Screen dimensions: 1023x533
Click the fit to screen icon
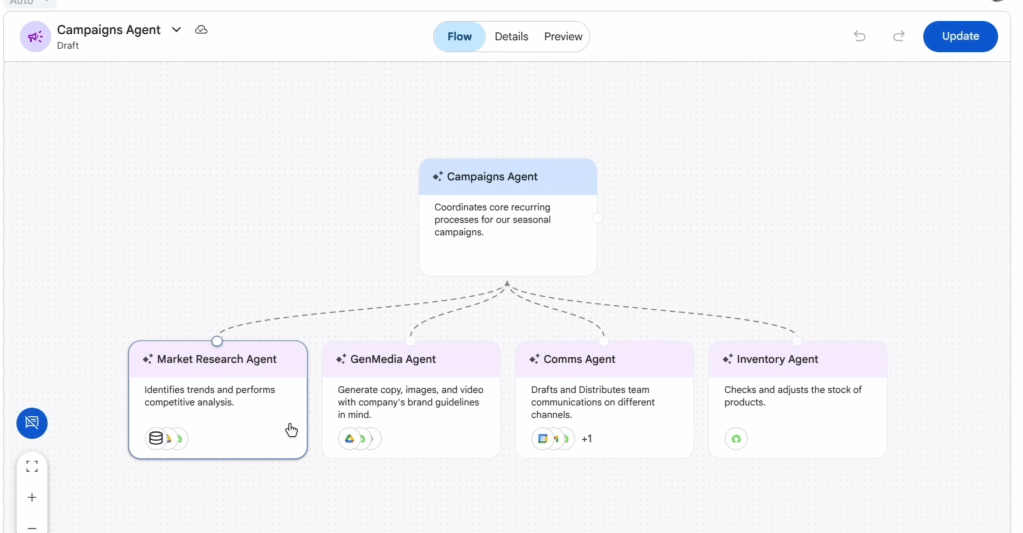point(32,466)
